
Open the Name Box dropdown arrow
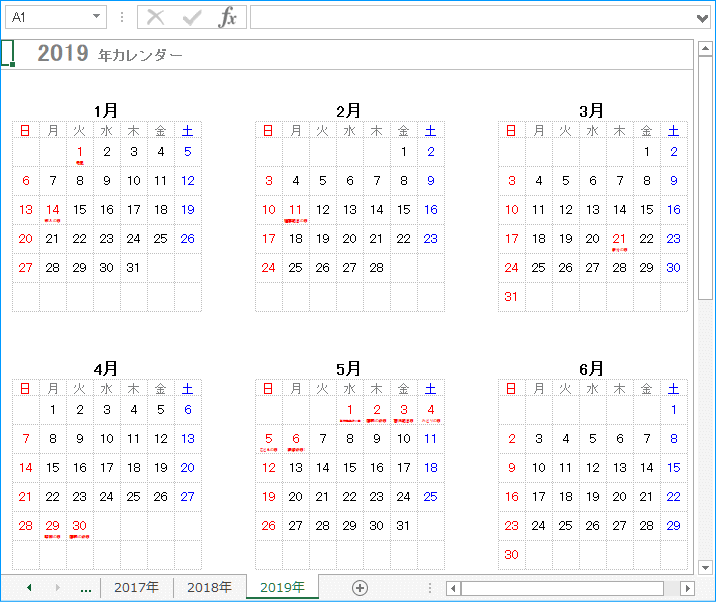pos(96,16)
